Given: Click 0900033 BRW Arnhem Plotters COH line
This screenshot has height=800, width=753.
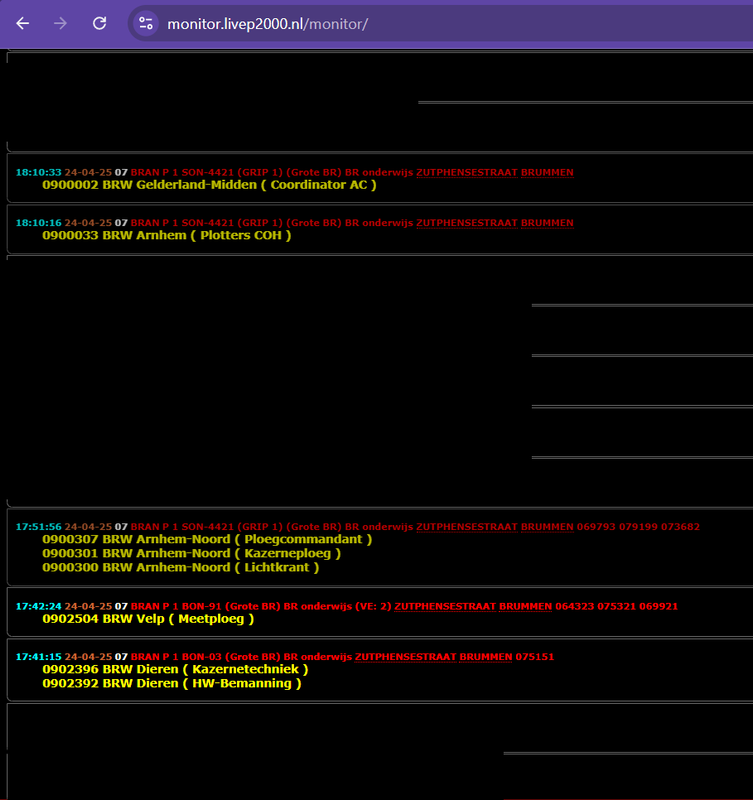Looking at the screenshot, I should click(166, 235).
